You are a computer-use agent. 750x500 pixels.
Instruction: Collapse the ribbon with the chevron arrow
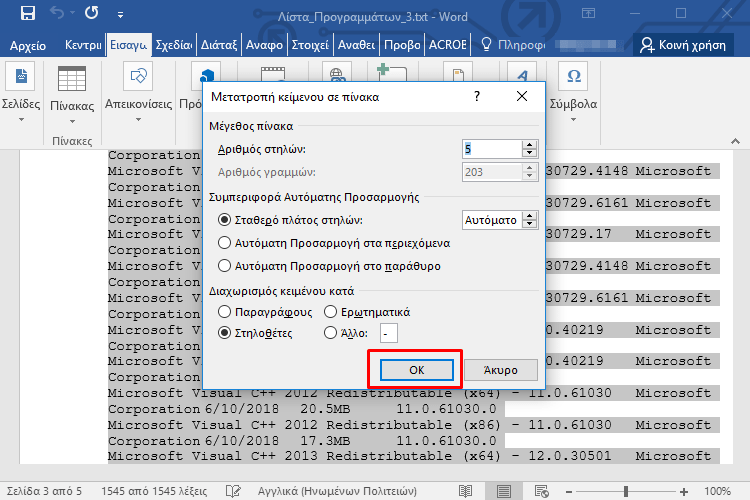click(735, 141)
